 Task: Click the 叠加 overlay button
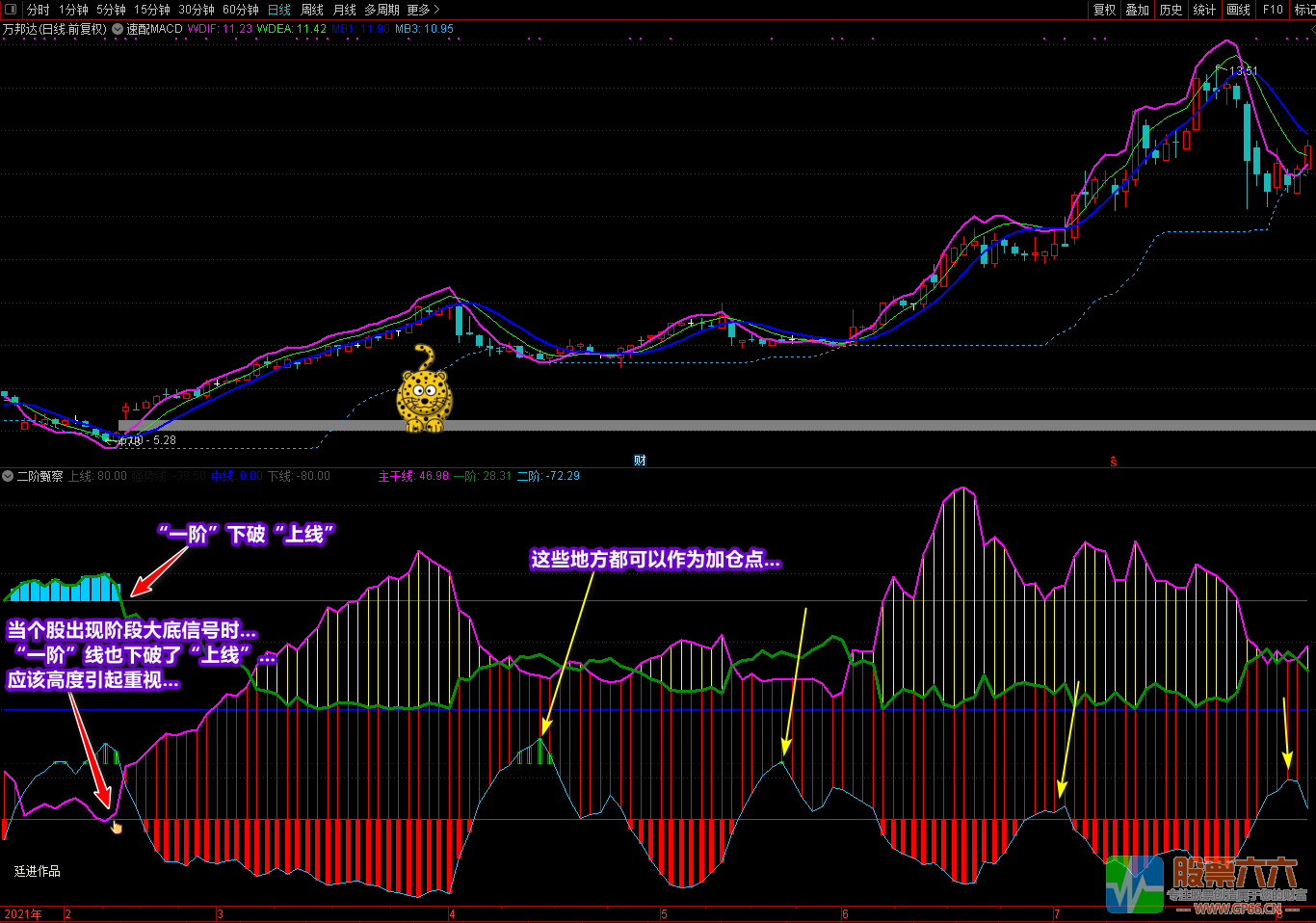coord(1138,10)
